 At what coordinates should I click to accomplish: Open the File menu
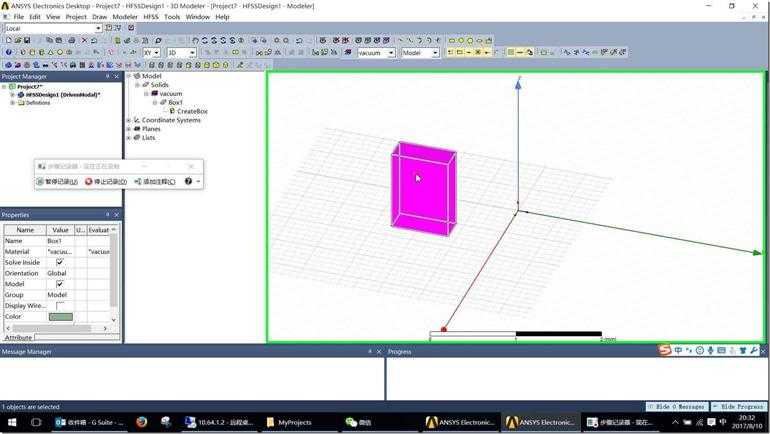point(19,17)
